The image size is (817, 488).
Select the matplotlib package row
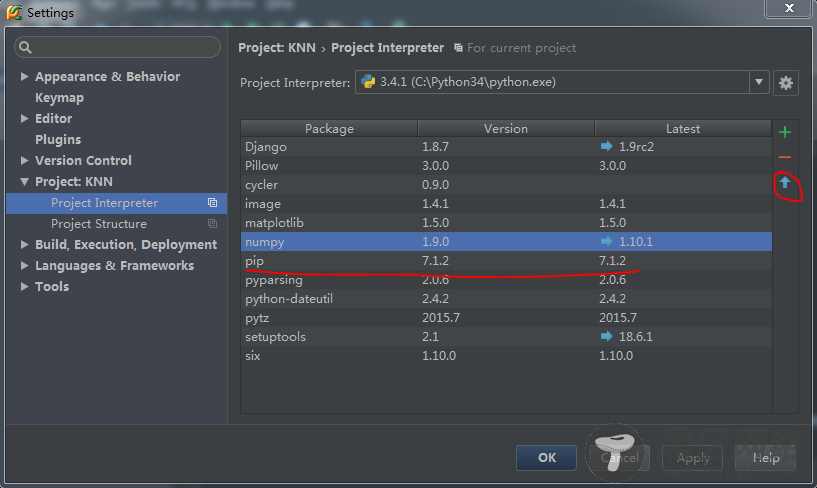(x=506, y=222)
